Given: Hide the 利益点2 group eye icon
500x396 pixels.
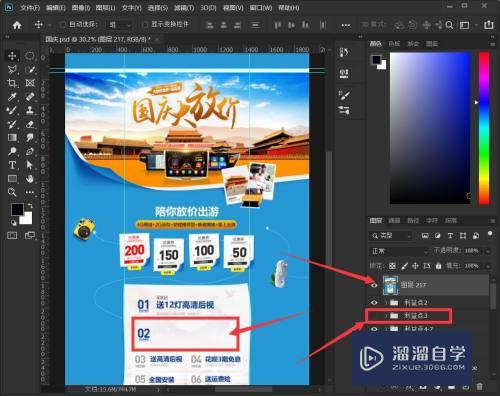Looking at the screenshot, I should (x=374, y=303).
